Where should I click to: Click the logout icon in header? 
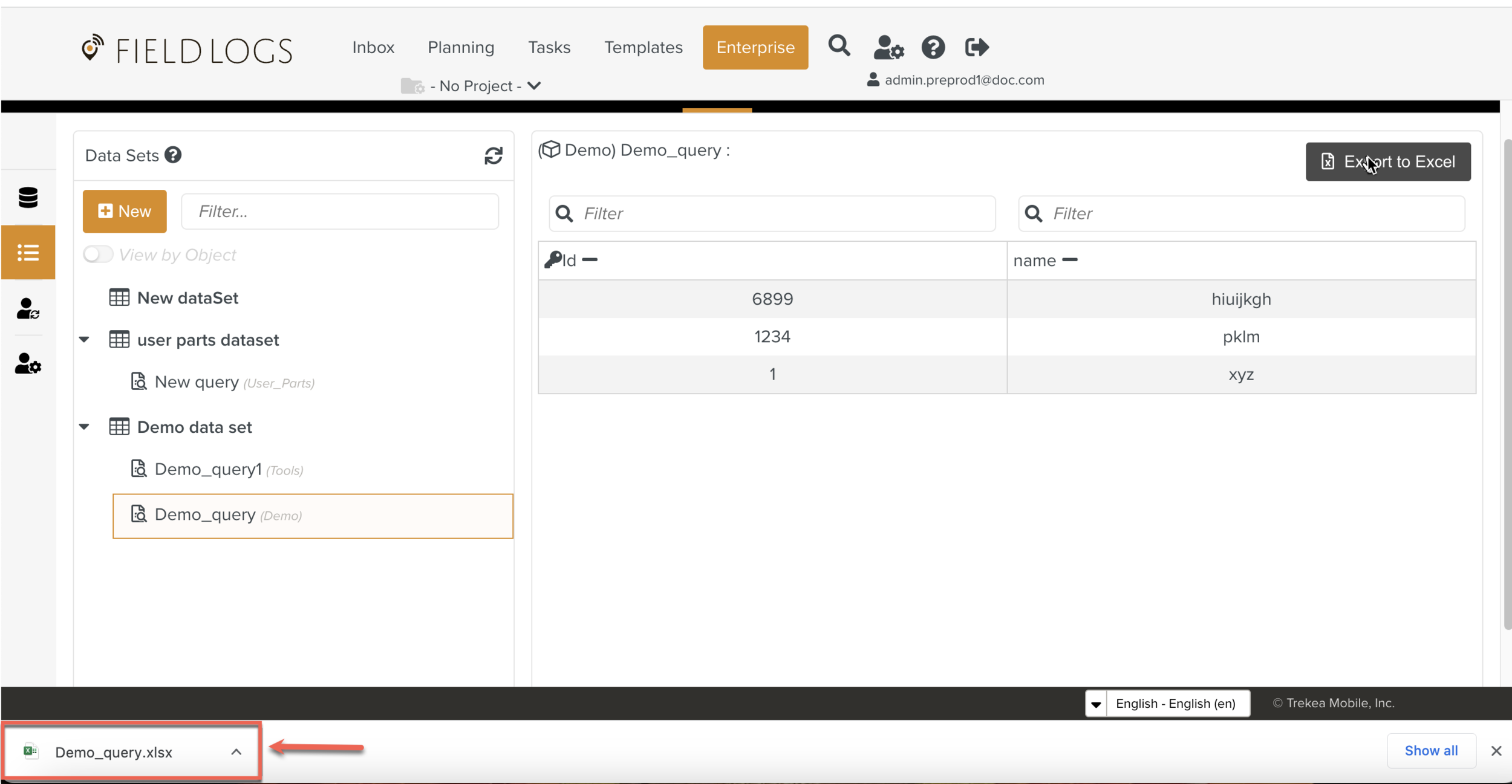click(976, 47)
